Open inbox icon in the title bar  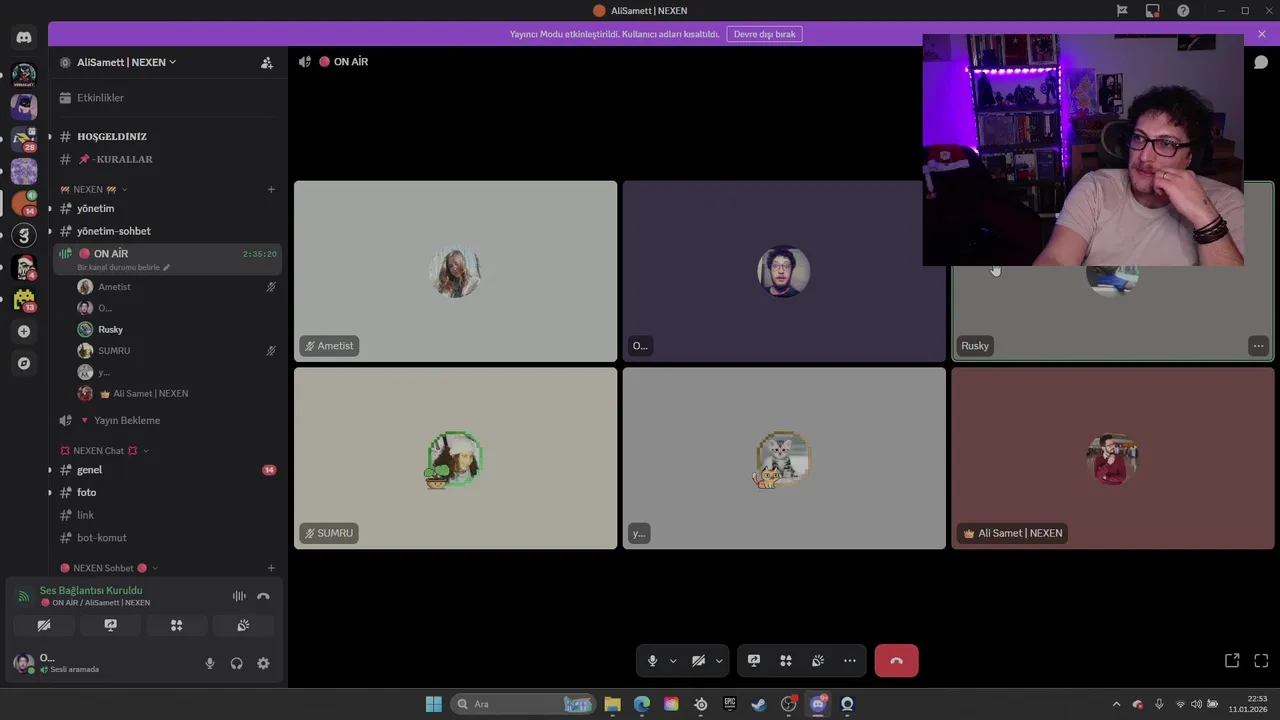pos(1153,11)
